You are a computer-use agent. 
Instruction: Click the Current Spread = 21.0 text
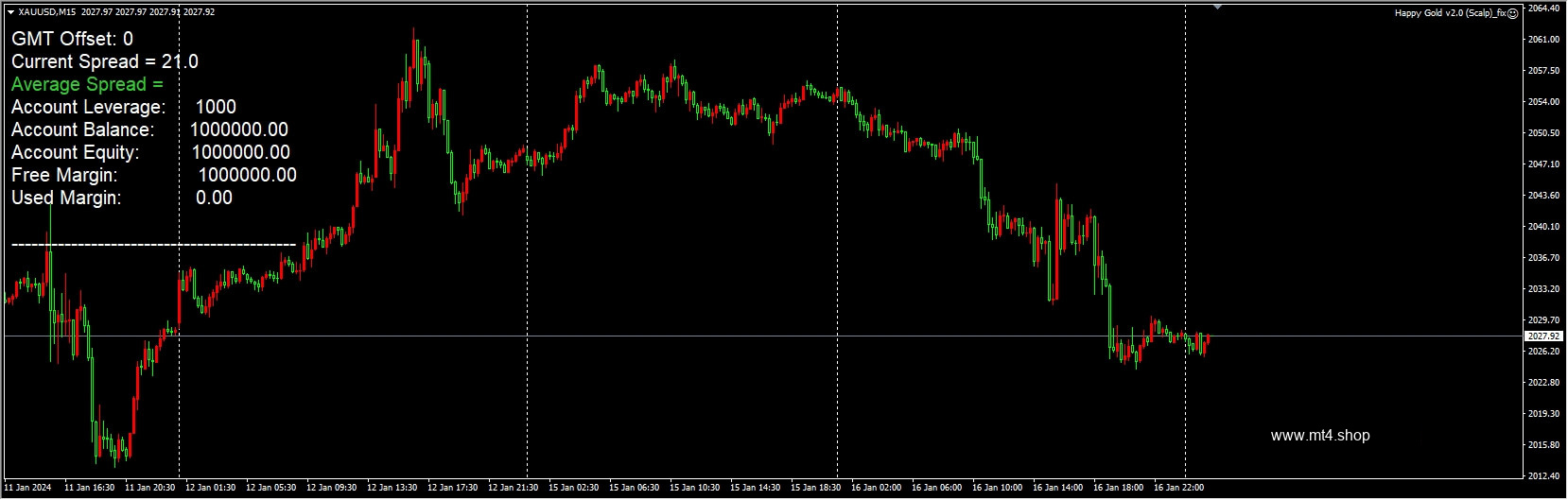point(105,61)
